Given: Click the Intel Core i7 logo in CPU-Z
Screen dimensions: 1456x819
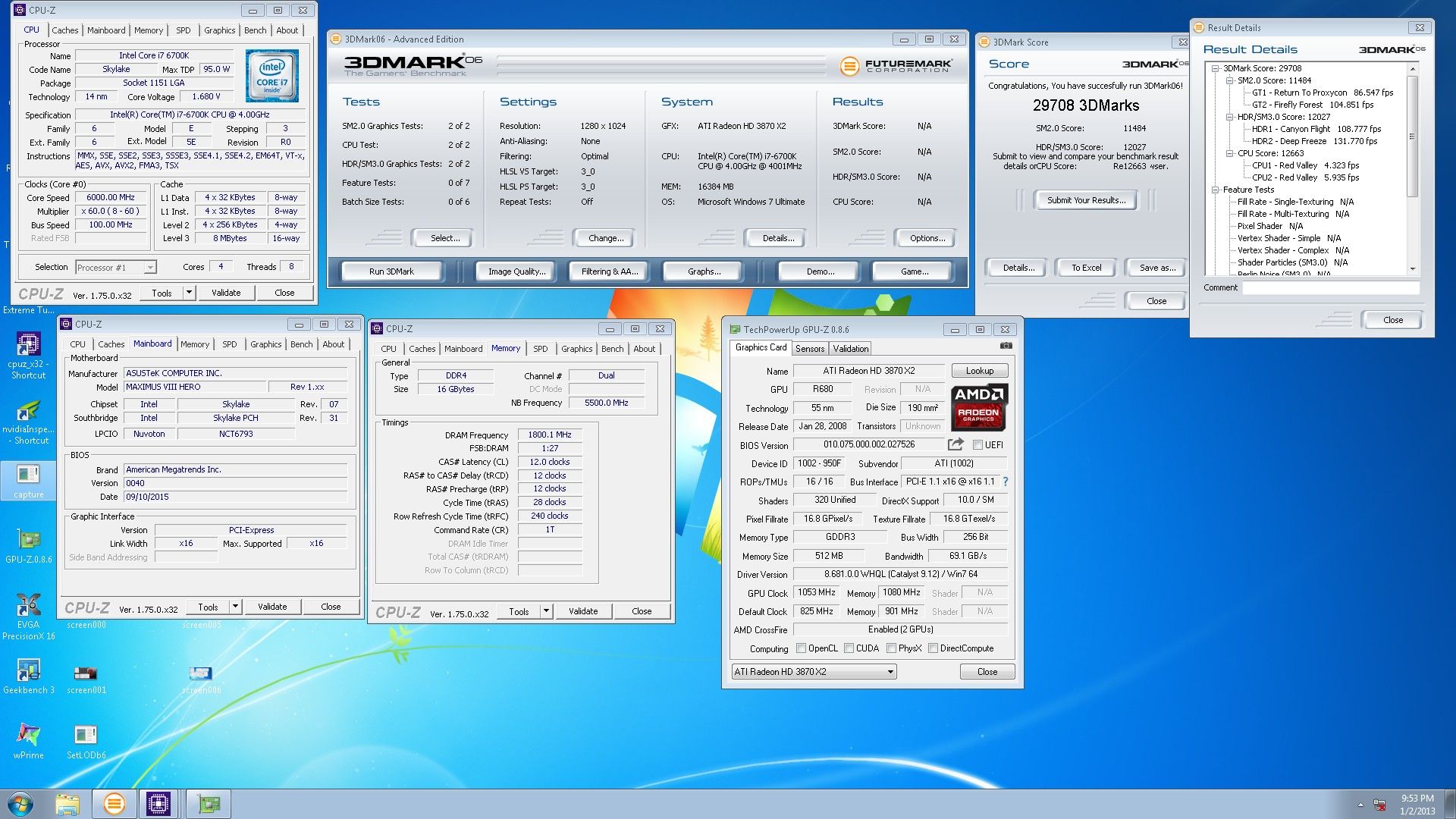Looking at the screenshot, I should (x=272, y=76).
